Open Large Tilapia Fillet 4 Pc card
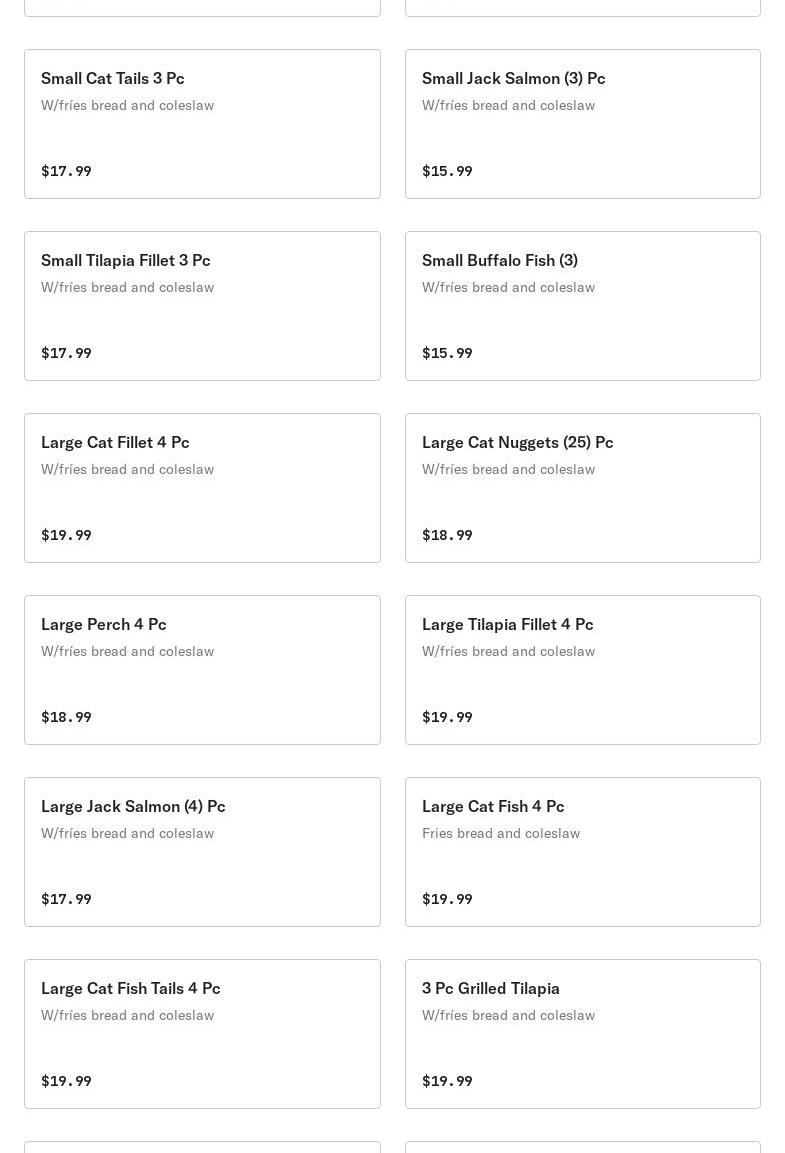Image resolution: width=785 pixels, height=1153 pixels. point(582,670)
